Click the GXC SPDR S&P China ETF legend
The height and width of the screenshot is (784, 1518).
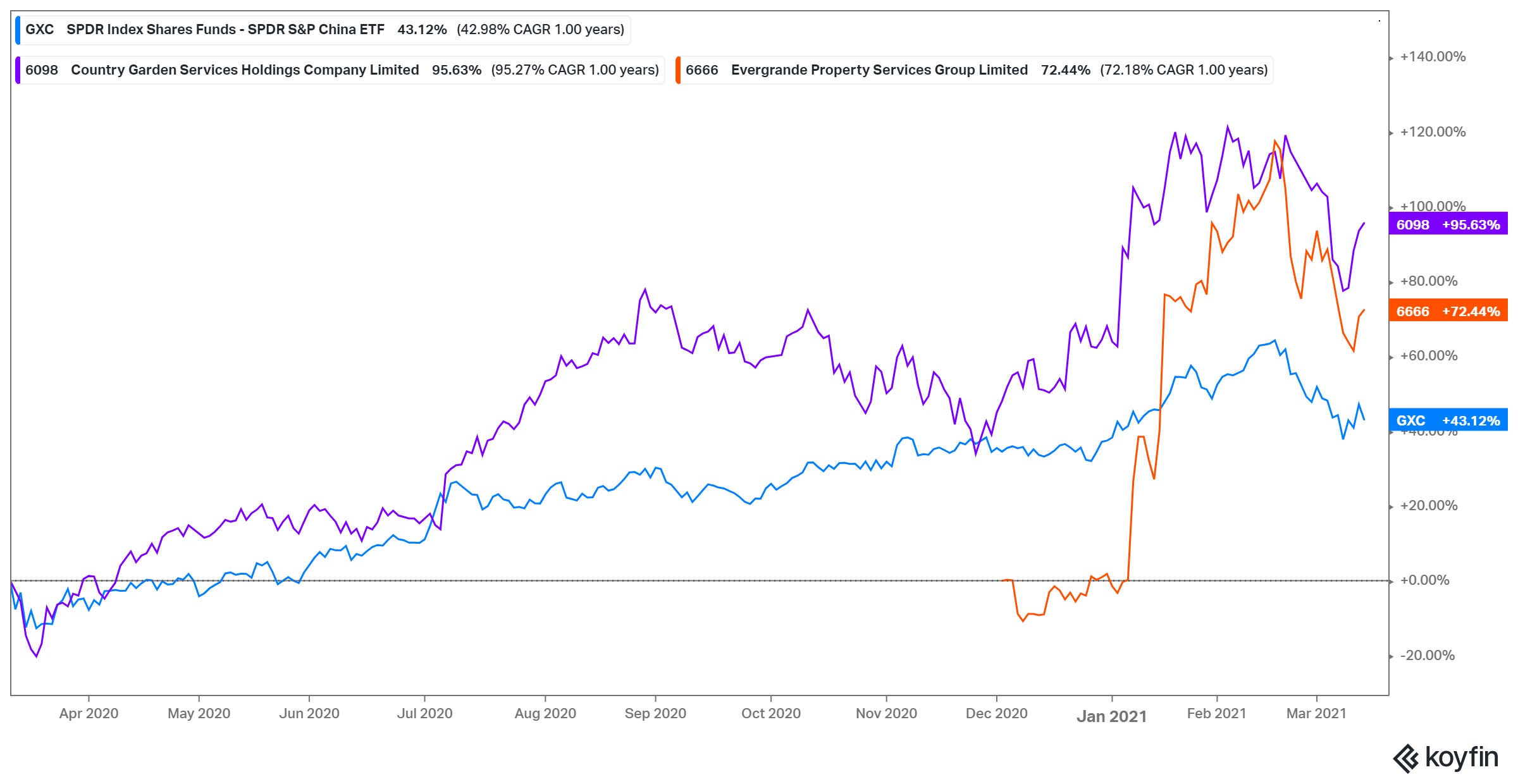click(x=323, y=30)
